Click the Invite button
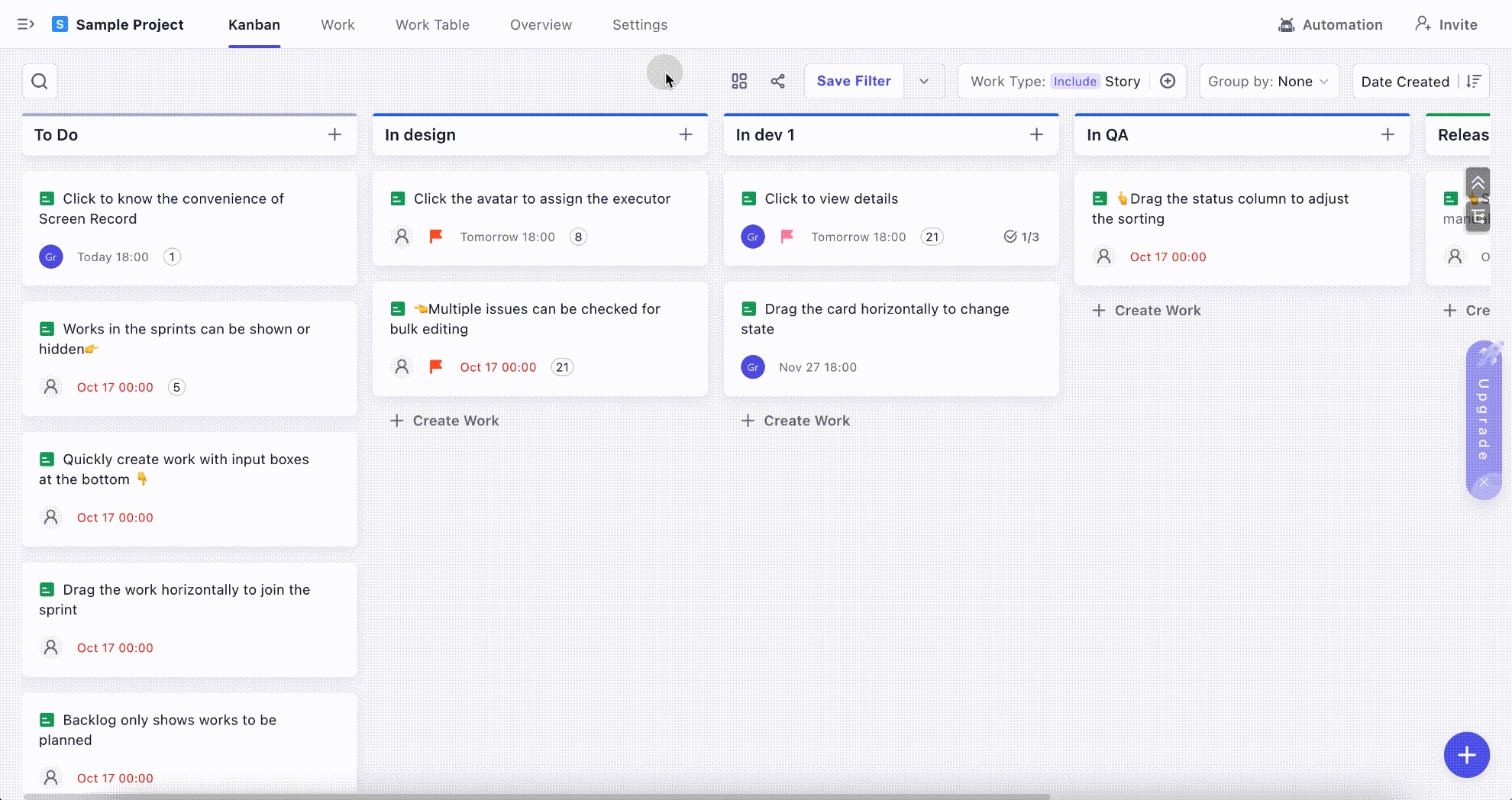 [1446, 24]
